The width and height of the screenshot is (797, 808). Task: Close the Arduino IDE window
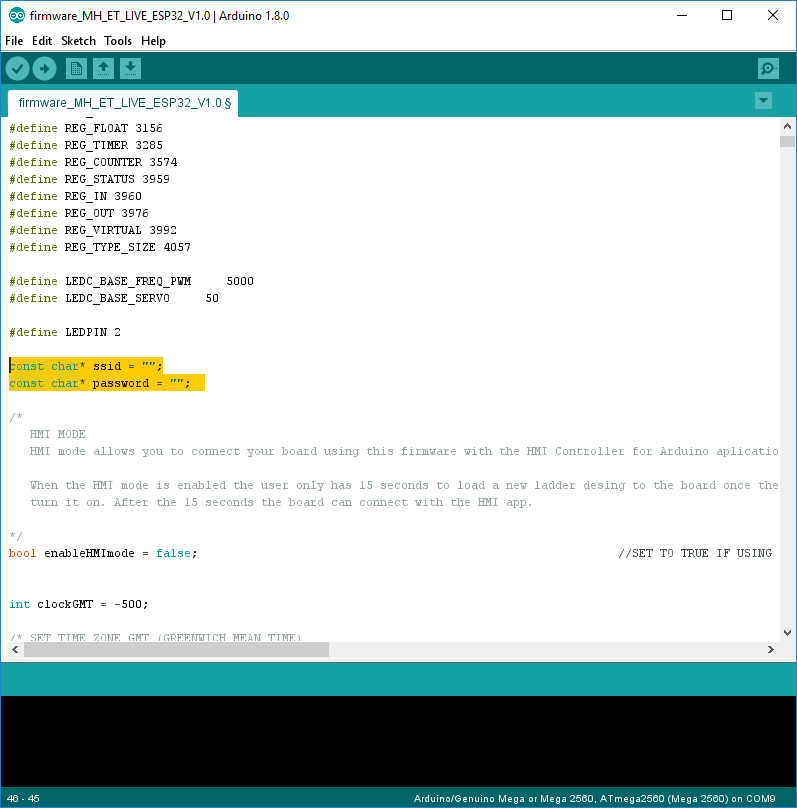[x=773, y=15]
